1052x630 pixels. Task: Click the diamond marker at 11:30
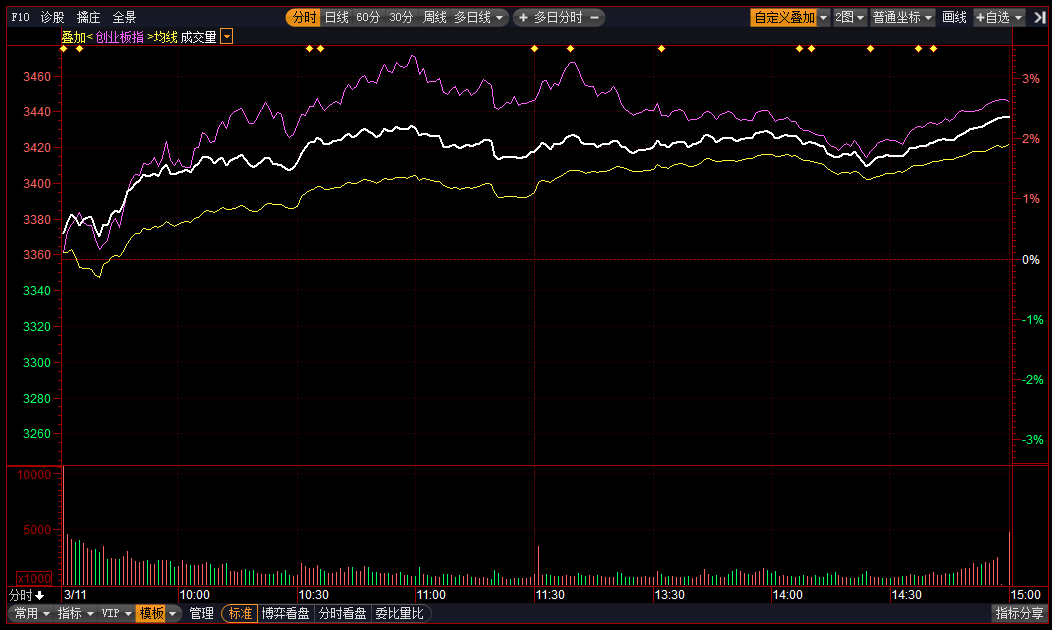tap(535, 49)
